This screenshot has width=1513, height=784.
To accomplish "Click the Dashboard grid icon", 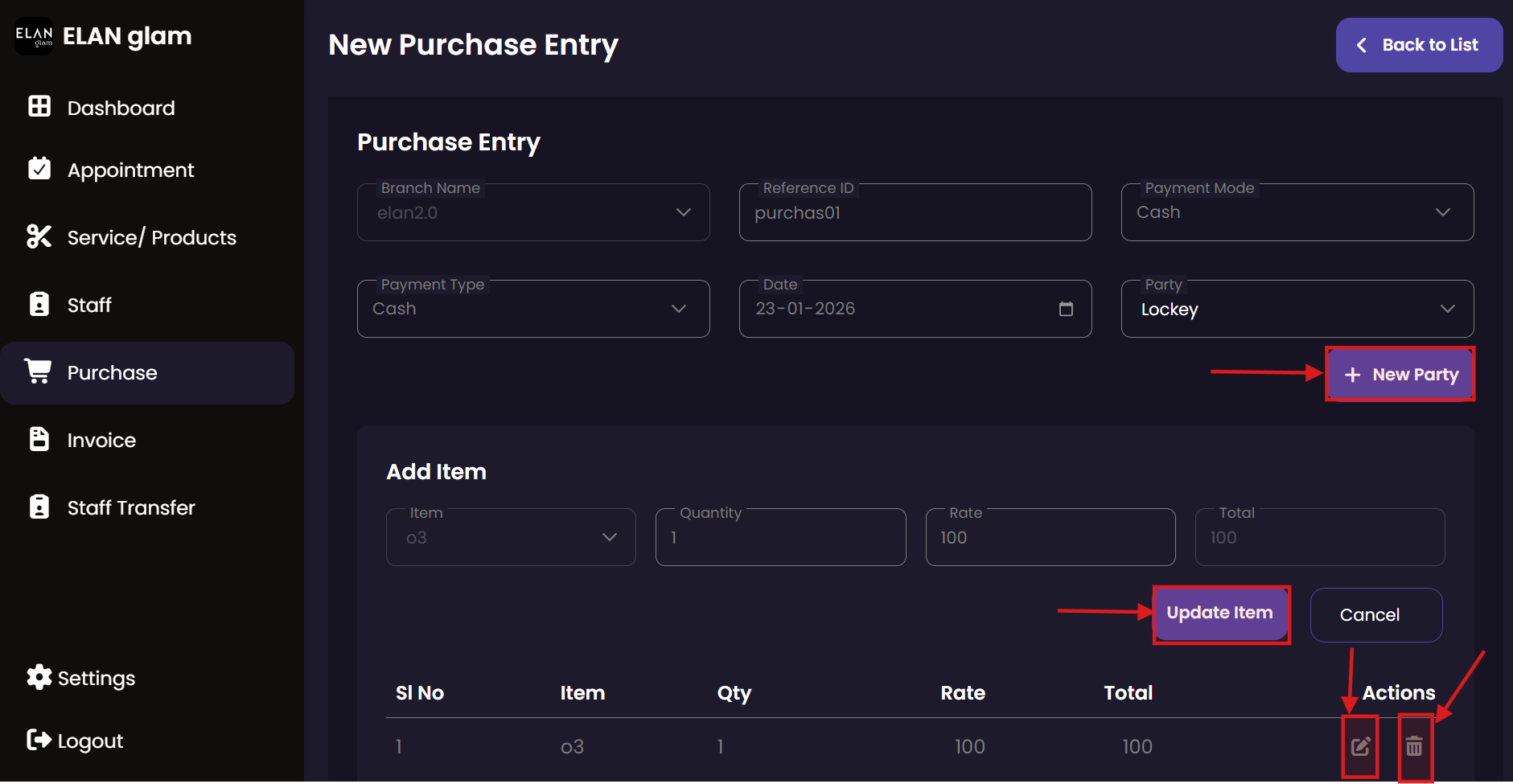I will [x=39, y=107].
